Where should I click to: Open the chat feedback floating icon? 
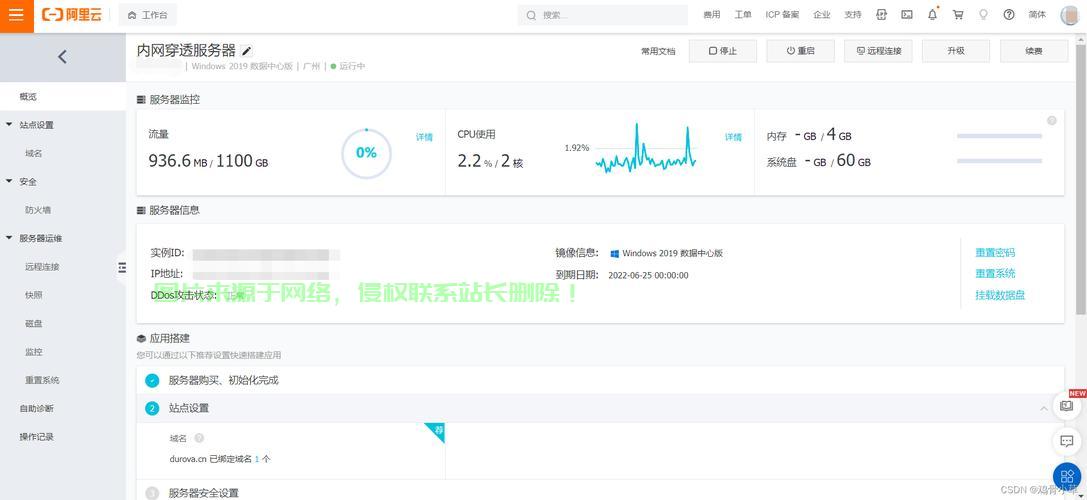pyautogui.click(x=1067, y=441)
